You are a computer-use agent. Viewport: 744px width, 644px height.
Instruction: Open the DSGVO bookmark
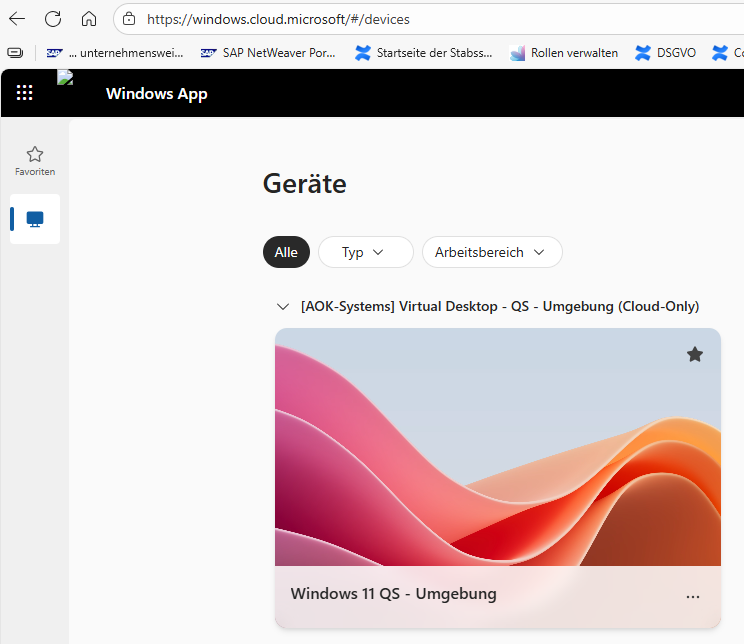coord(666,53)
